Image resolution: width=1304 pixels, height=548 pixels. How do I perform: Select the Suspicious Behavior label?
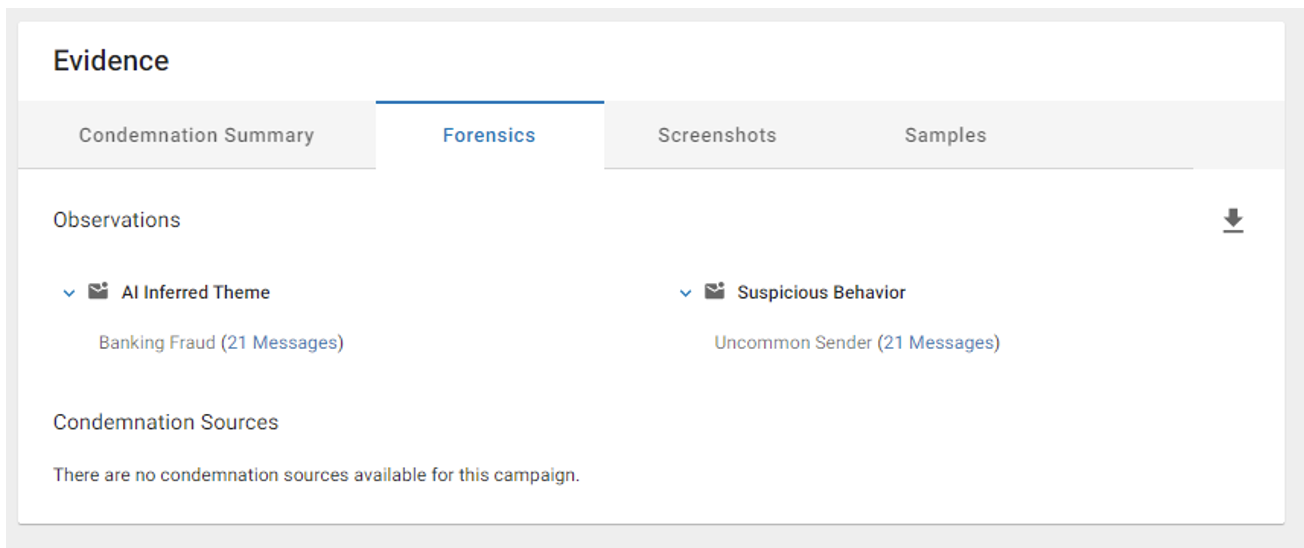[822, 293]
